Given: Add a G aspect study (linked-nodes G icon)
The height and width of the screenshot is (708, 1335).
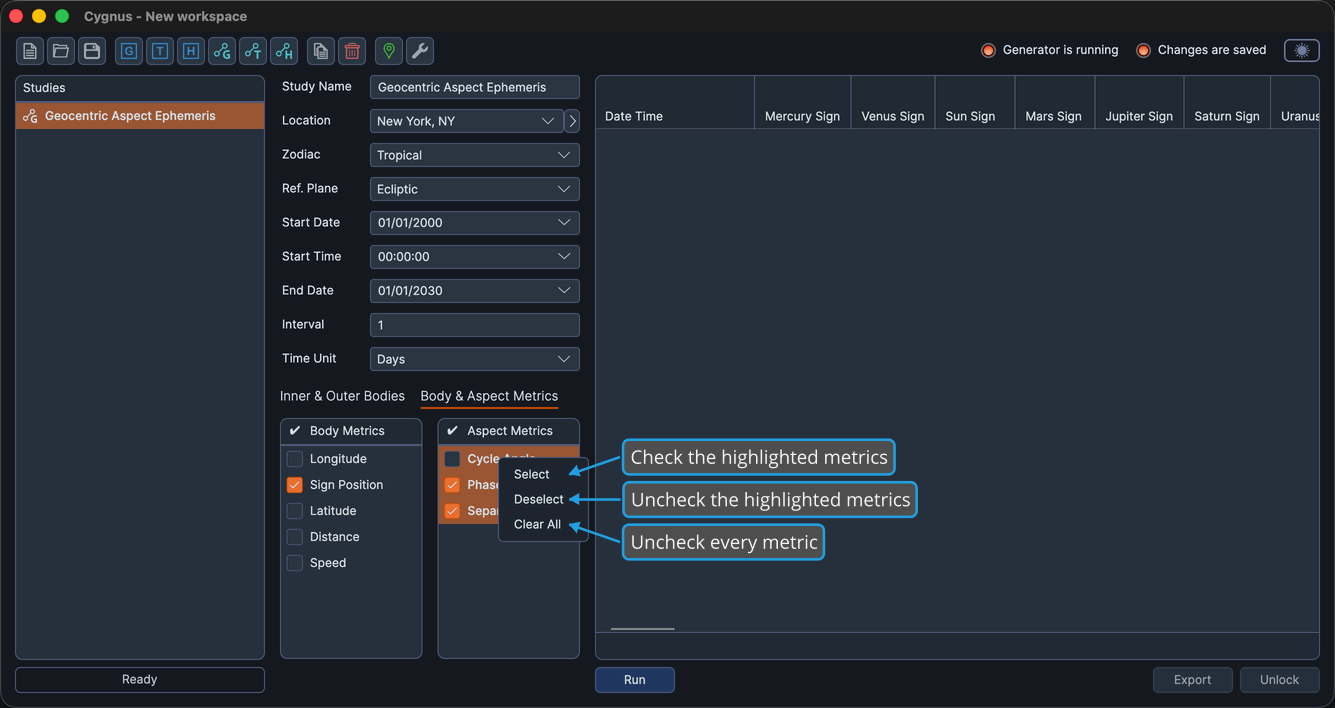Looking at the screenshot, I should (222, 51).
